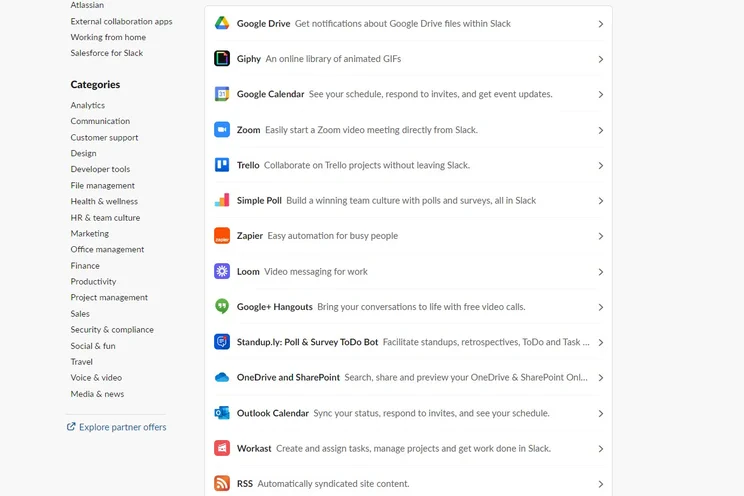
Task: Open the Office management category
Action: click(x=107, y=249)
